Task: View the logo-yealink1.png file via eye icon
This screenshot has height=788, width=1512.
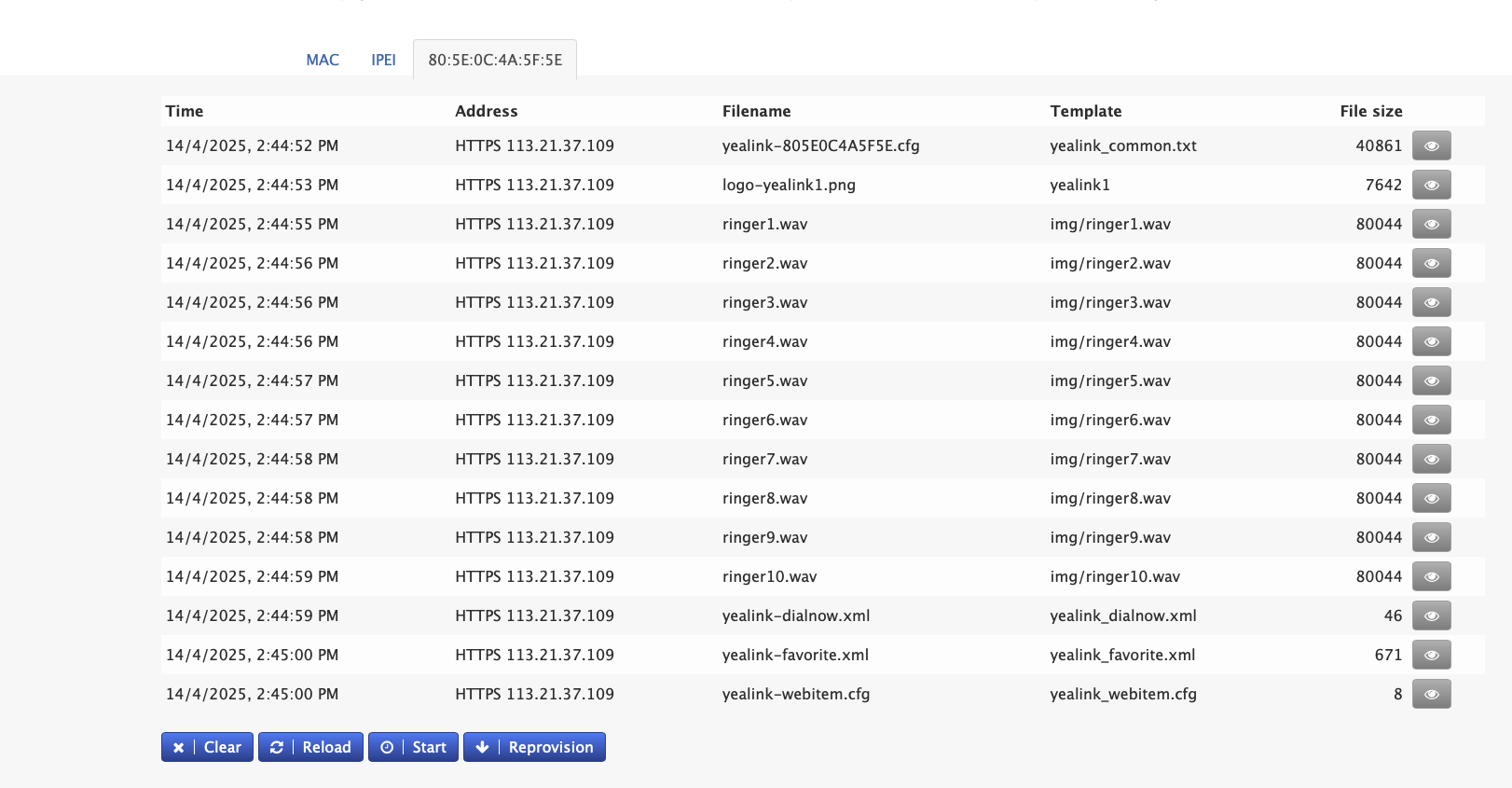Action: pyautogui.click(x=1431, y=185)
